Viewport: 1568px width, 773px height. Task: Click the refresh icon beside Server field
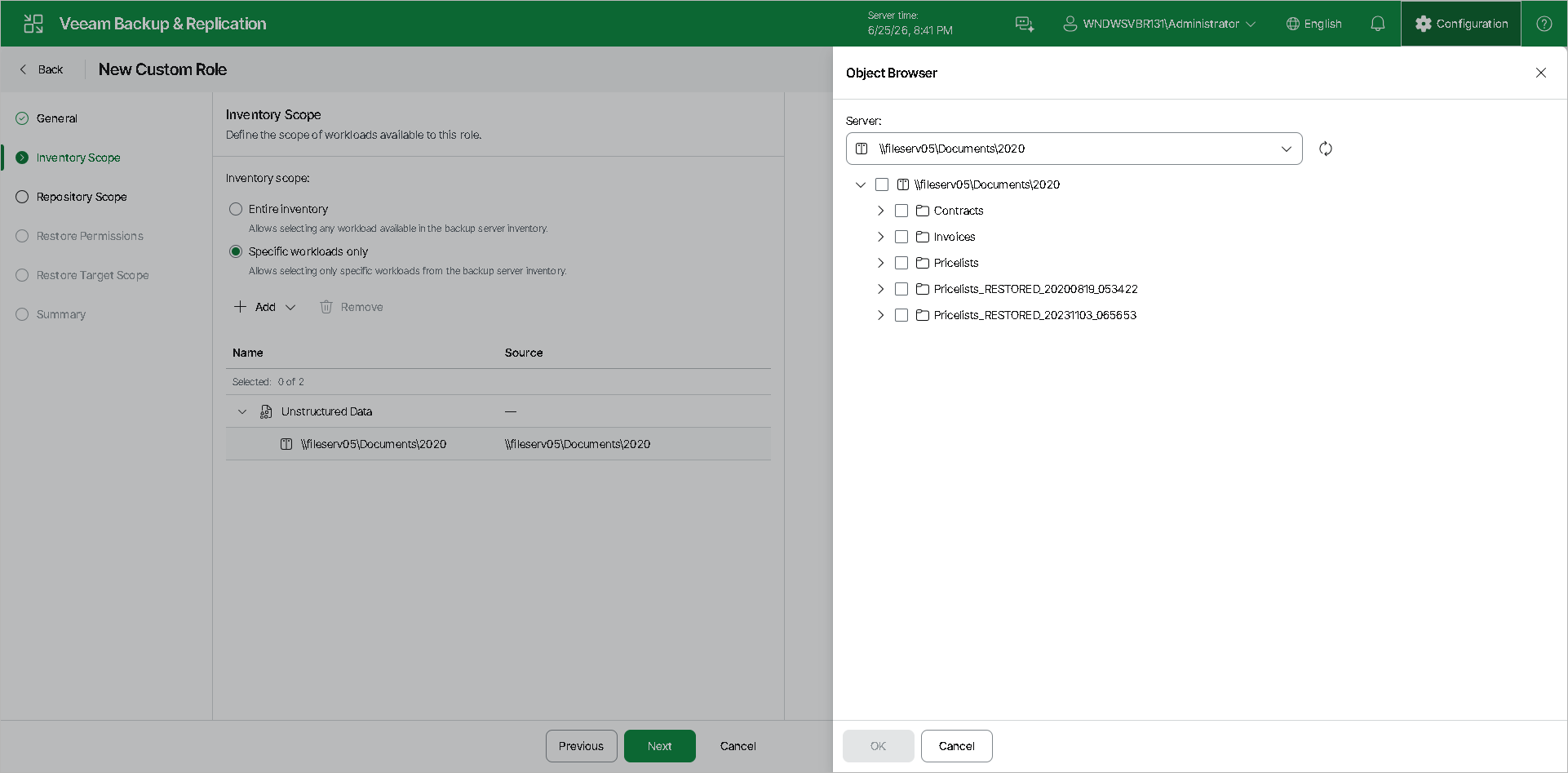[x=1326, y=149]
